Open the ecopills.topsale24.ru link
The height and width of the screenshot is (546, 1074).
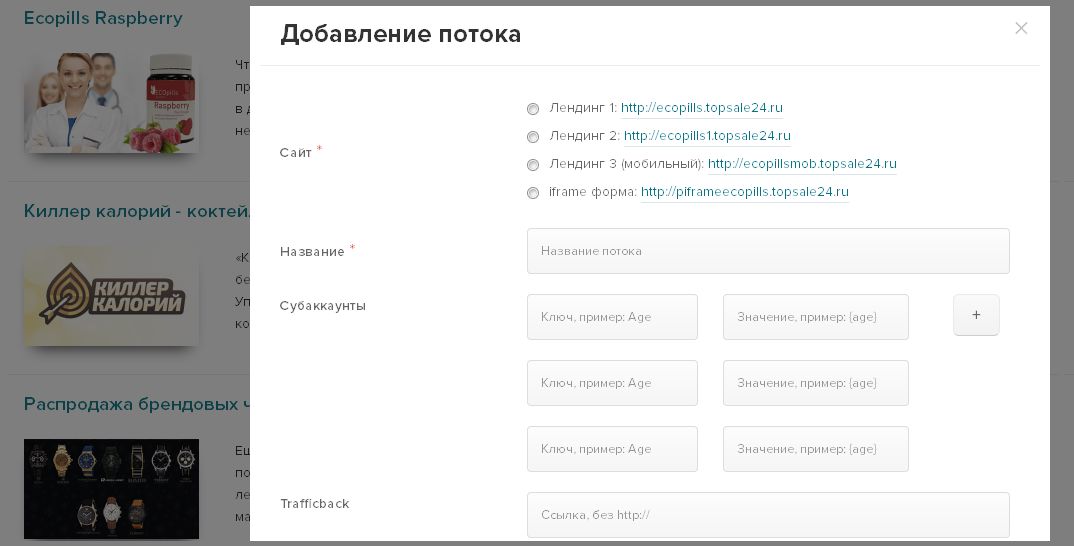[x=701, y=108]
